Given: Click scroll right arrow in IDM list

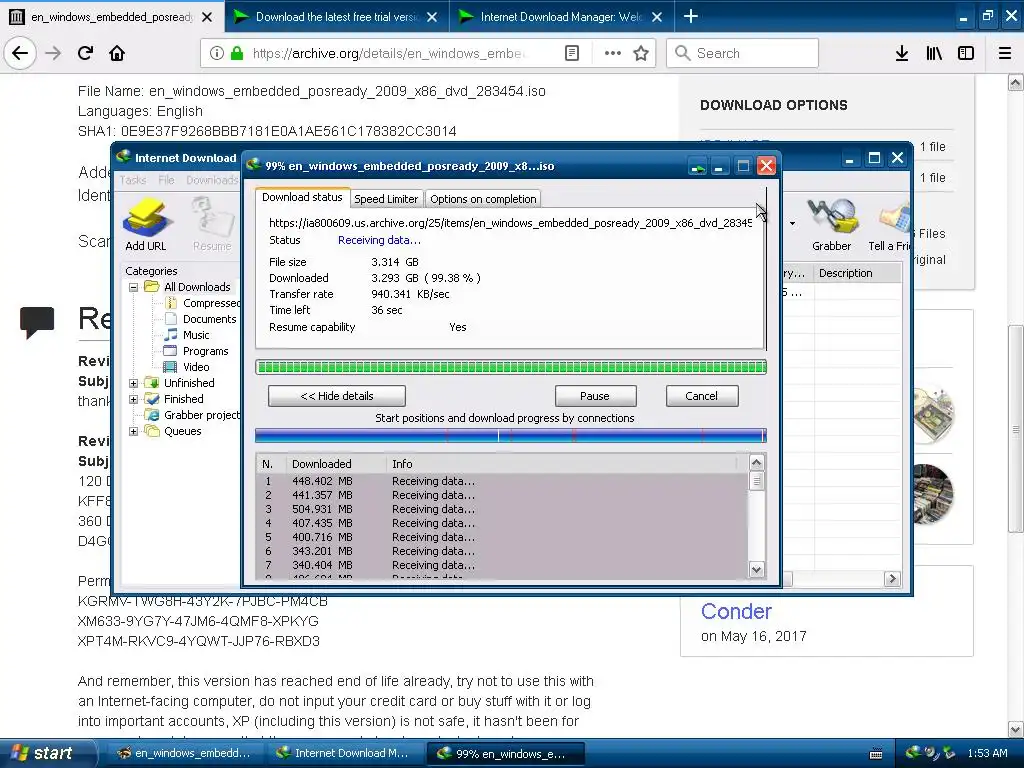Looking at the screenshot, I should coord(892,579).
